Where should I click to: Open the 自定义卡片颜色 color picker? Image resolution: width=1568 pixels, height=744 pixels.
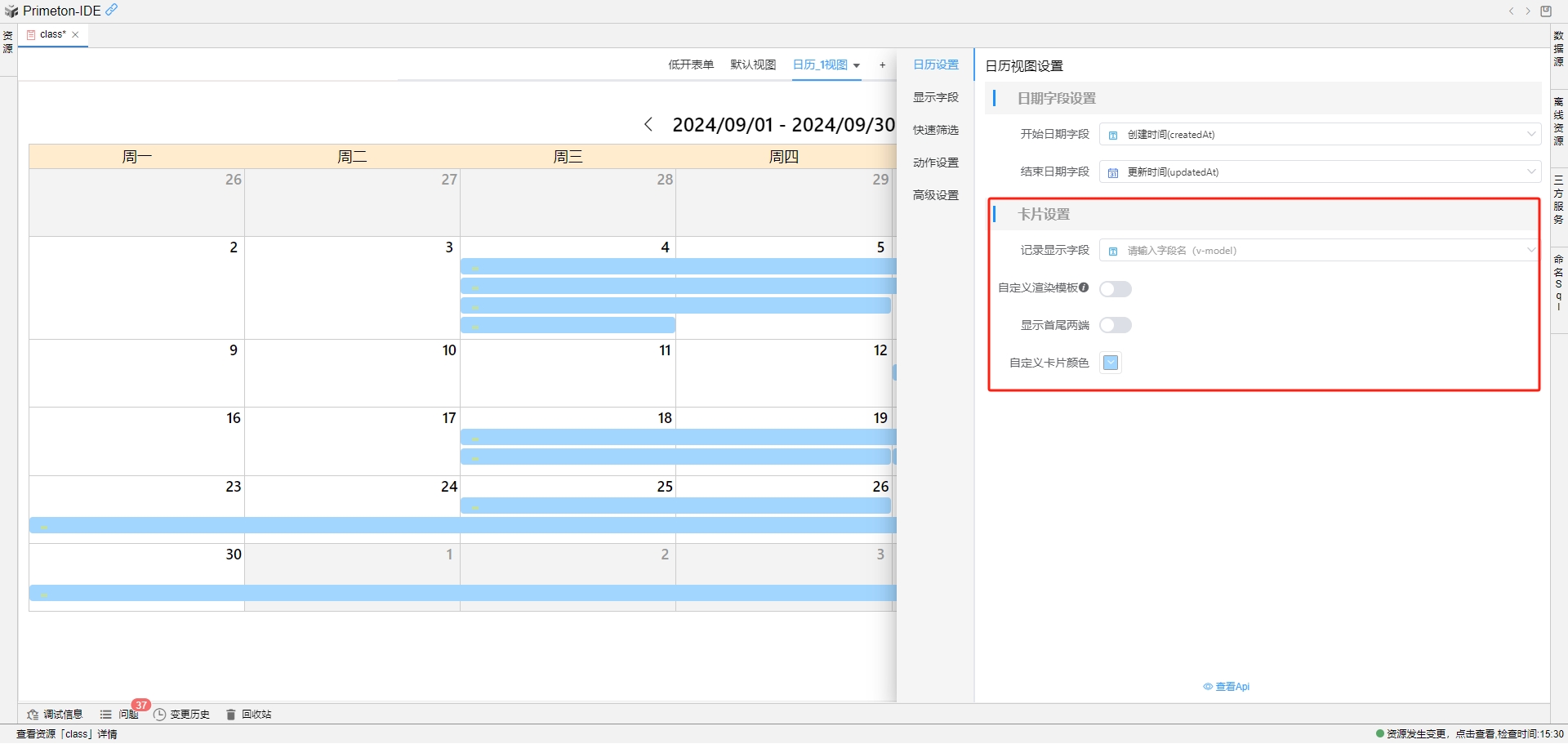point(1110,362)
